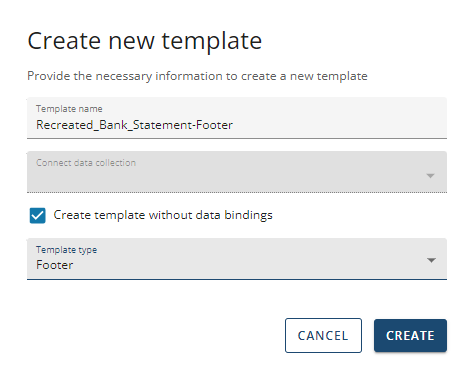Toggle the blue checkmark box

pos(37,215)
